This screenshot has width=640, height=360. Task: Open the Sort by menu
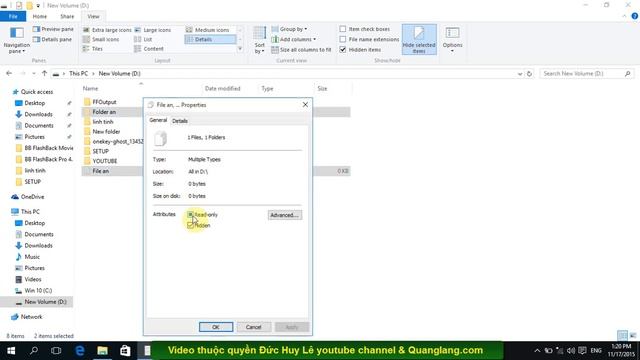(x=260, y=40)
